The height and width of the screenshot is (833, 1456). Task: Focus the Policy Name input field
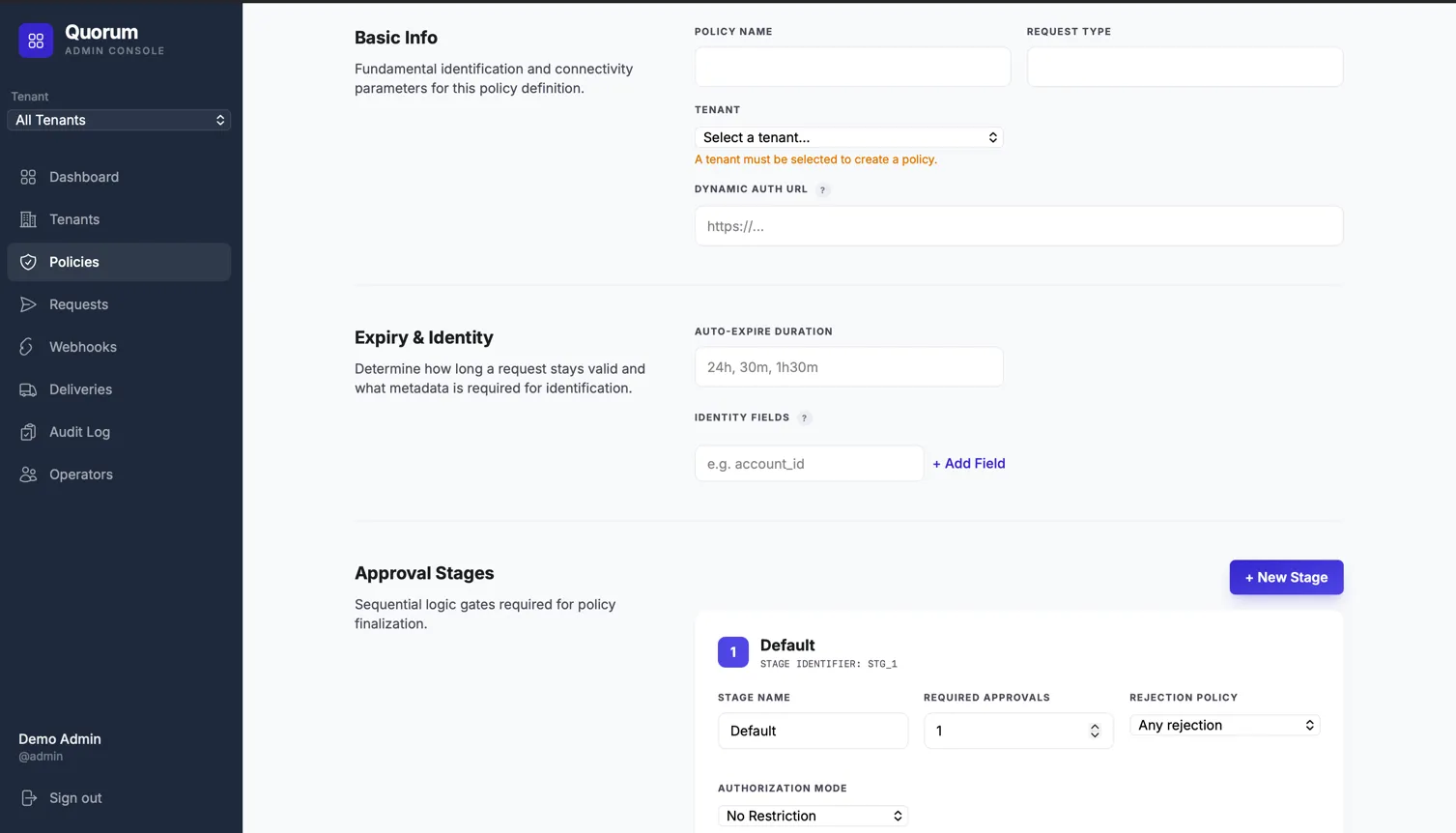point(852,67)
